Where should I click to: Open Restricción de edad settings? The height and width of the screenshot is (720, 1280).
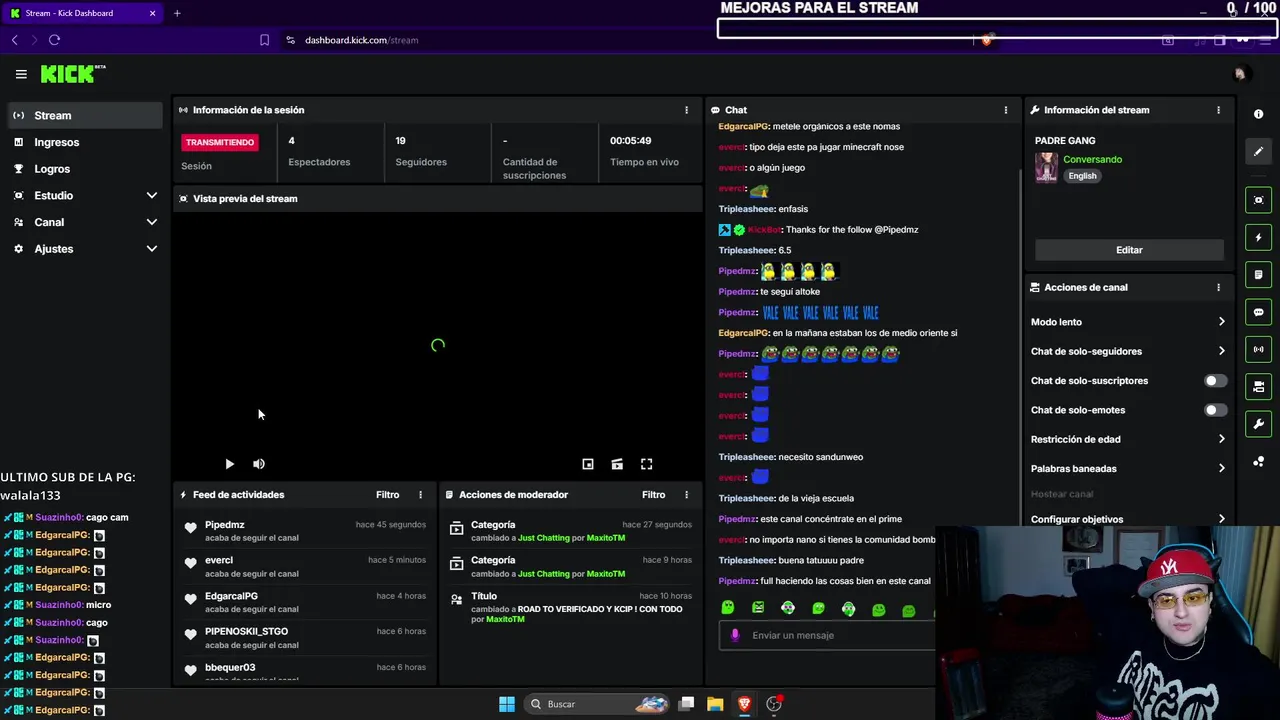point(1128,439)
